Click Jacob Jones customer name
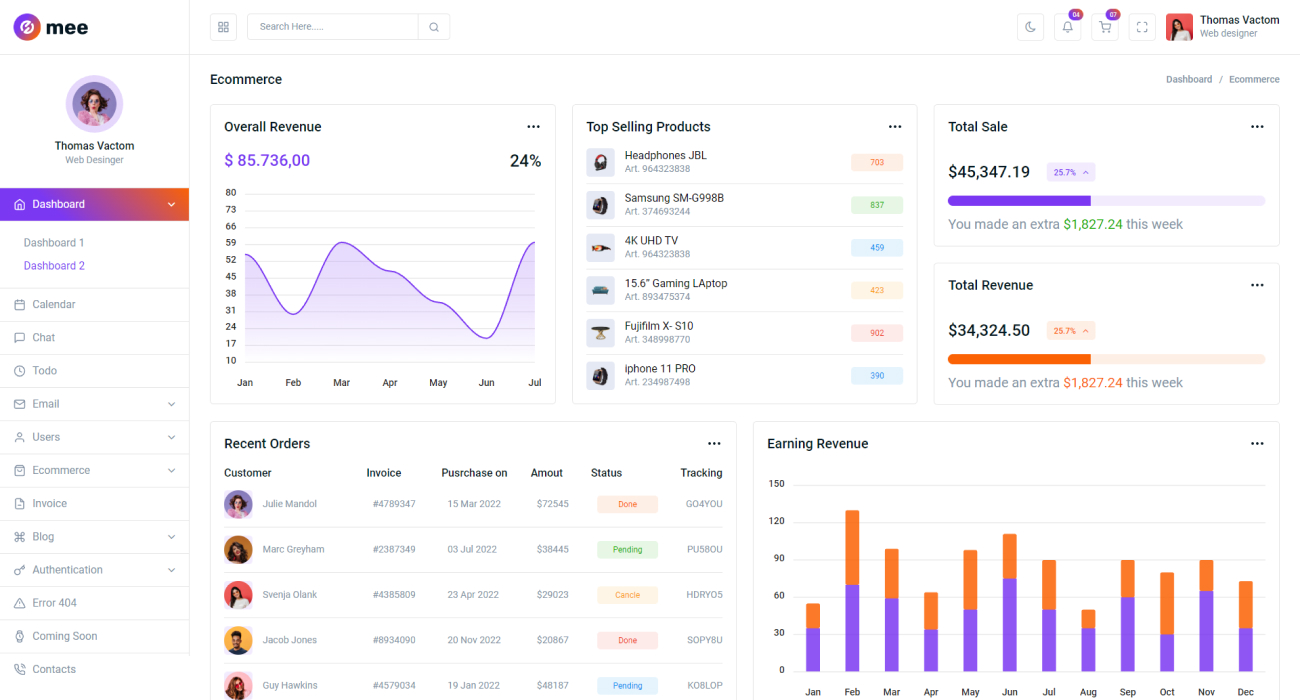This screenshot has width=1300, height=700. 289,640
